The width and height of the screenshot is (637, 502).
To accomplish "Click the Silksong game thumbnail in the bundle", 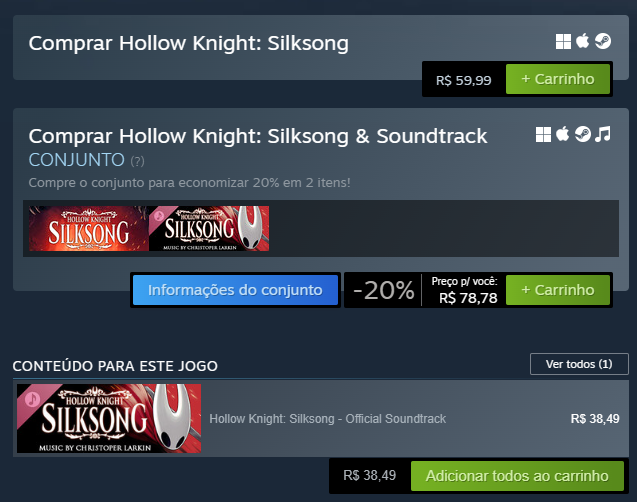I will (87, 228).
